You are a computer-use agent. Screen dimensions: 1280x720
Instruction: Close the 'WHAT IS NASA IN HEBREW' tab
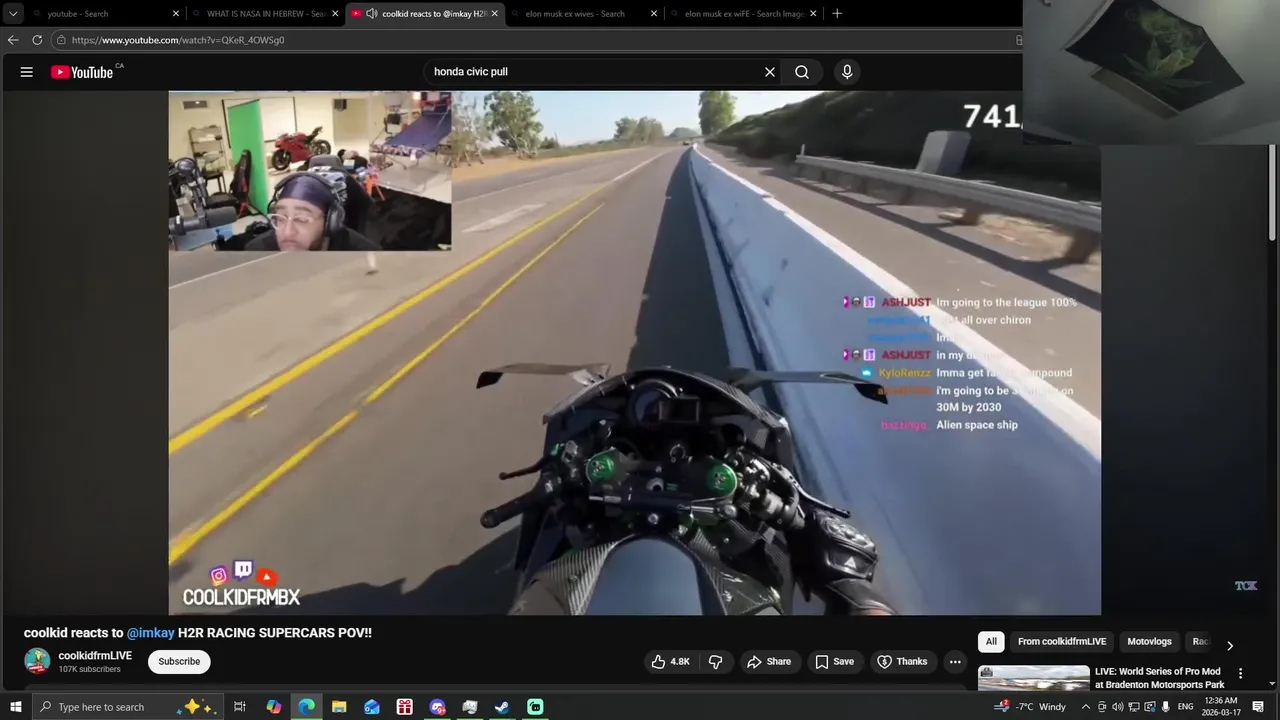click(335, 13)
